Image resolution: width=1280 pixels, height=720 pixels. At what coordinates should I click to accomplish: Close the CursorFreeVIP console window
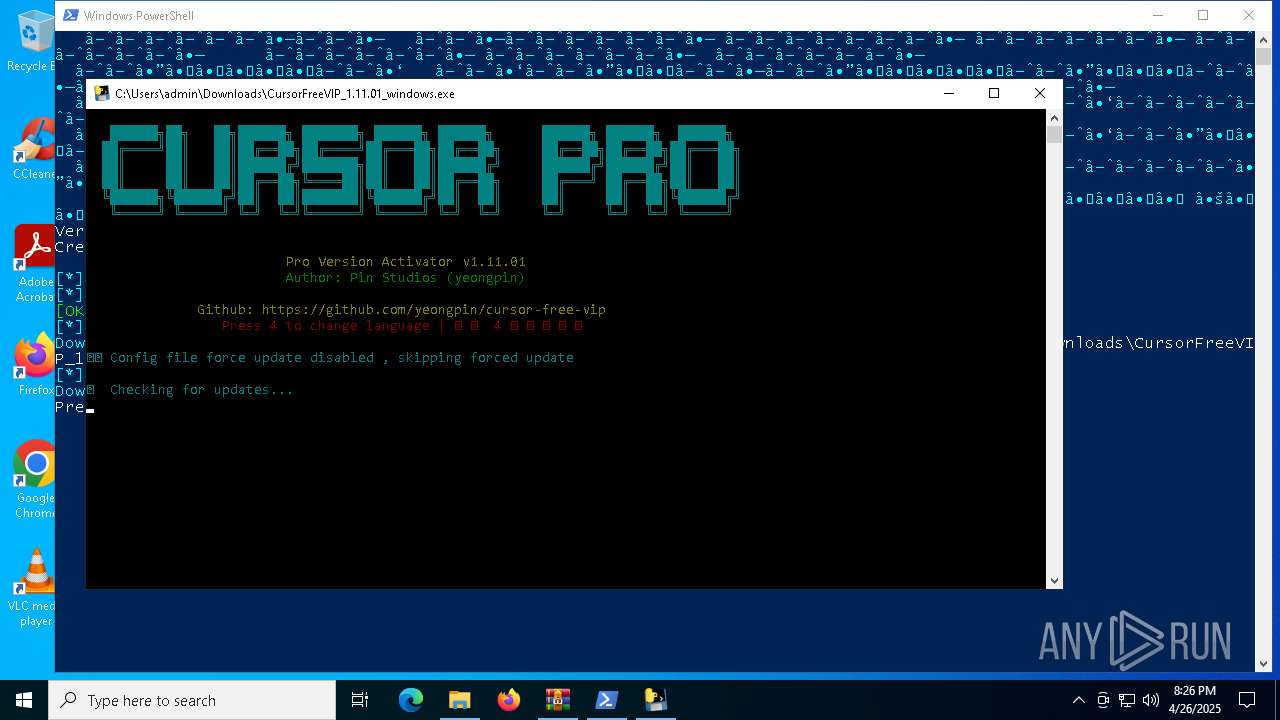[x=1040, y=93]
